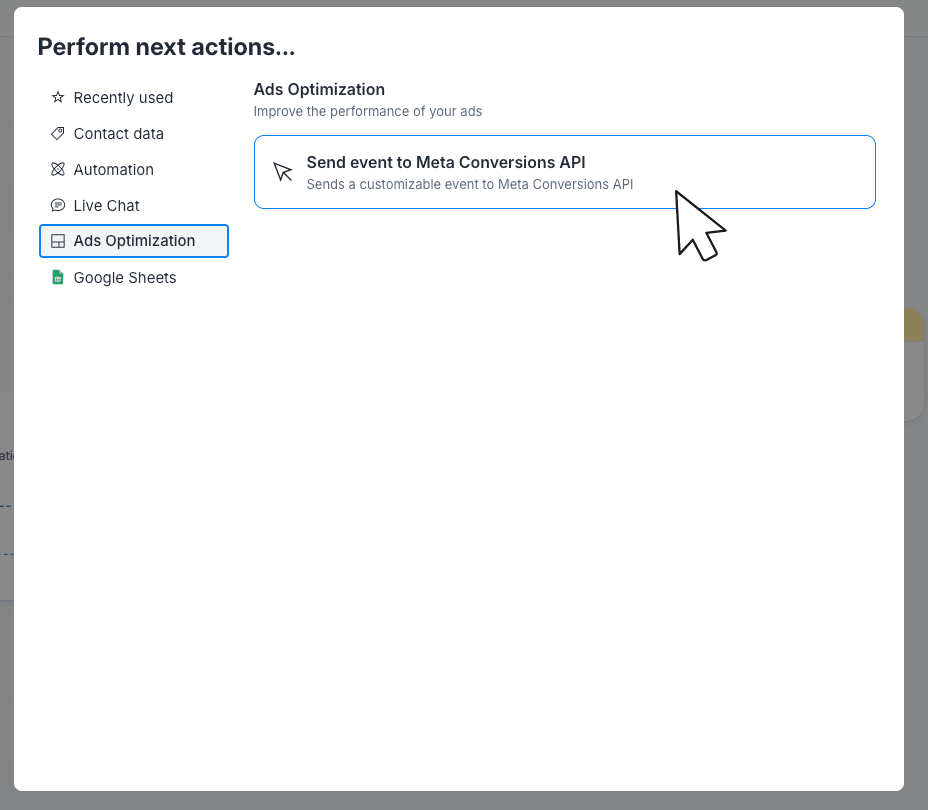Open the Recently used category

point(134,98)
